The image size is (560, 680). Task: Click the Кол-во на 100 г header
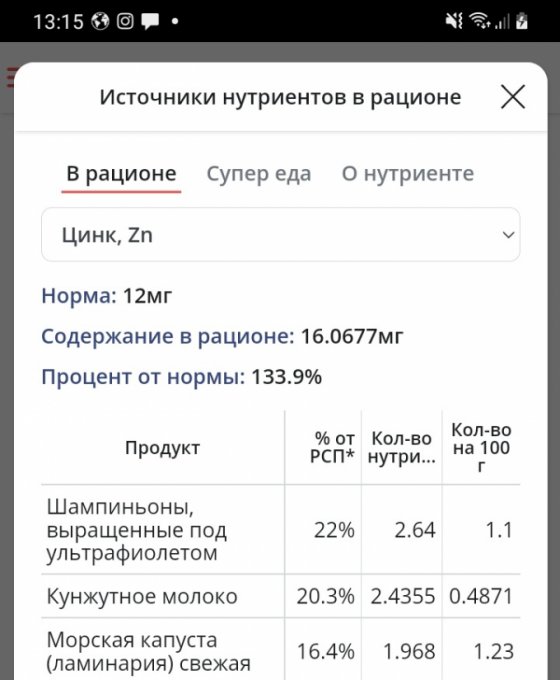pyautogui.click(x=481, y=448)
